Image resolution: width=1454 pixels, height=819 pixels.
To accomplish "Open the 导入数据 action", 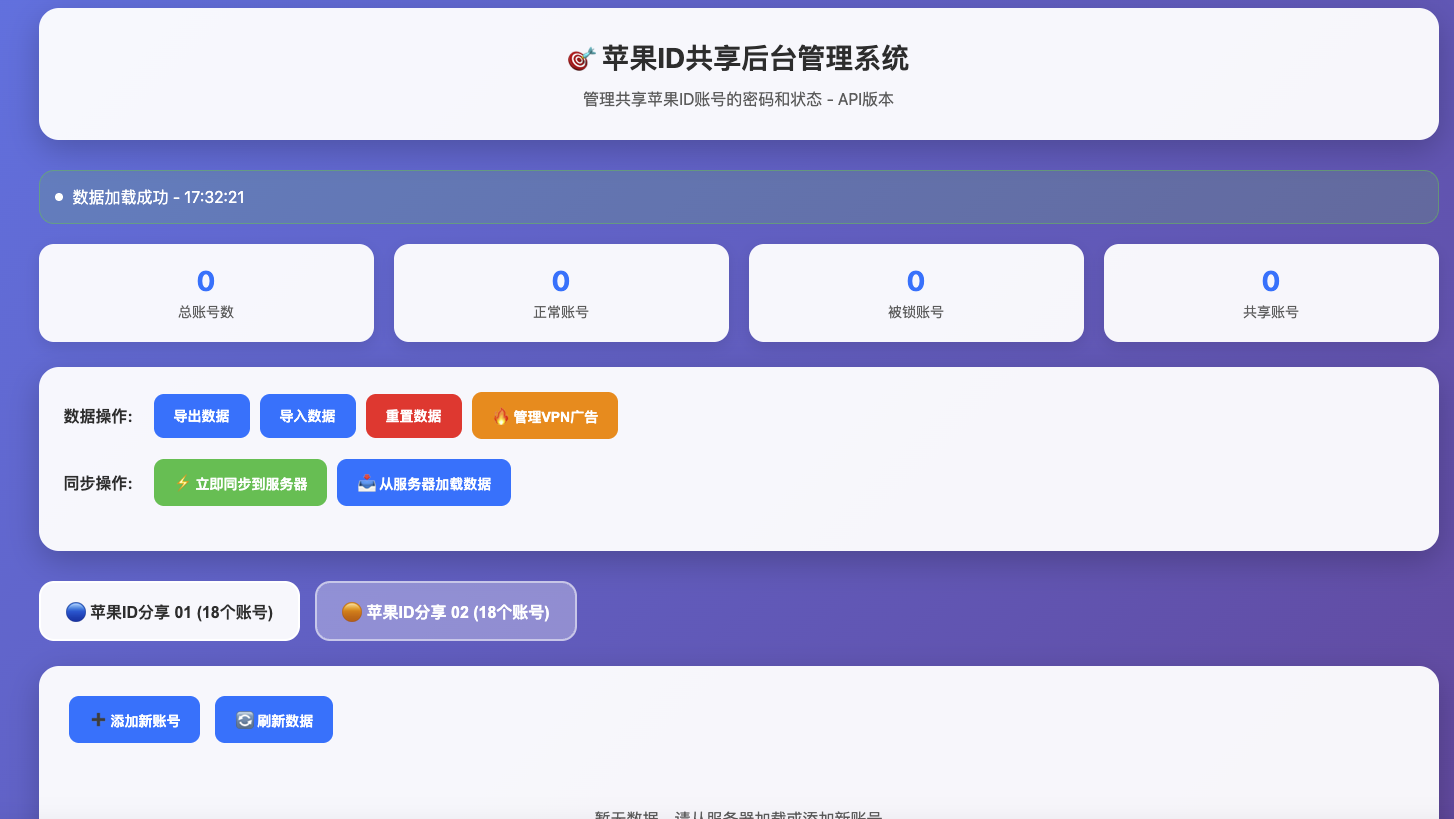I will click(x=307, y=415).
